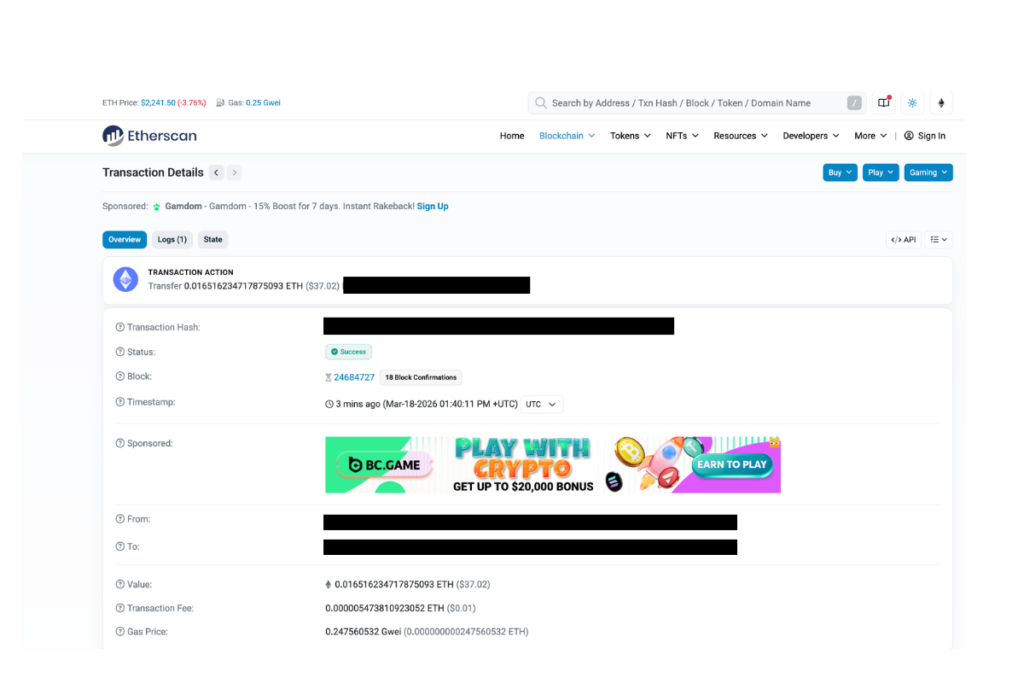Screen dimensions: 1024x683
Task: Open the list view options dropdown
Action: click(938, 240)
